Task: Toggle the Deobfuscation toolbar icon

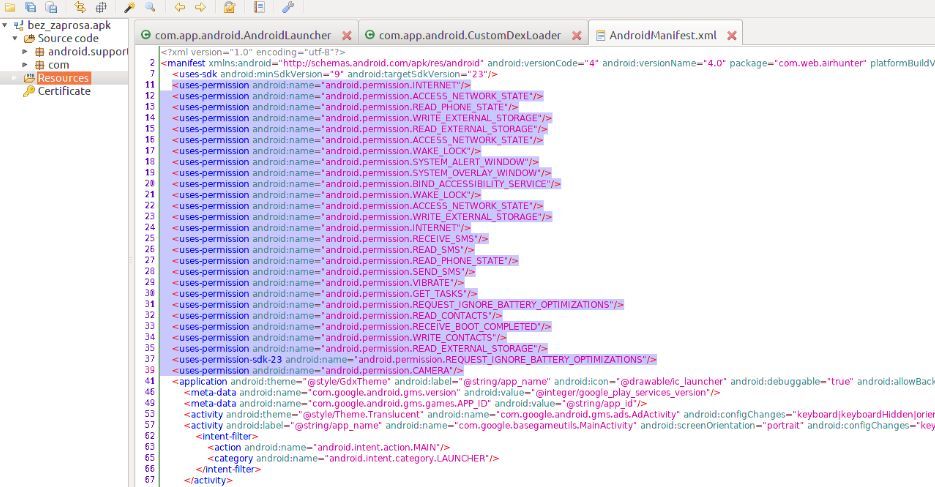Action: coord(230,7)
